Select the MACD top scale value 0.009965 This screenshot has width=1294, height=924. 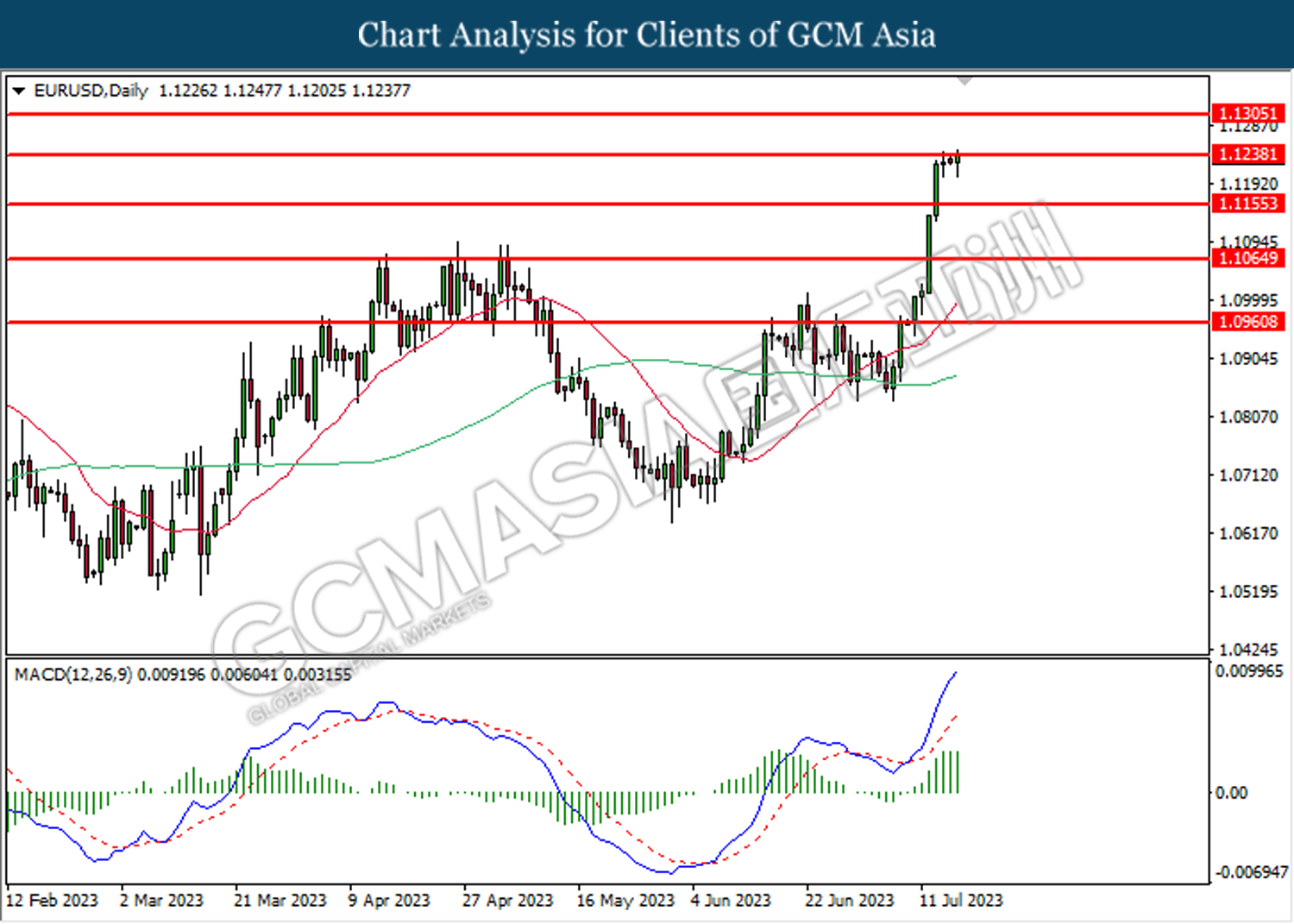[1249, 671]
